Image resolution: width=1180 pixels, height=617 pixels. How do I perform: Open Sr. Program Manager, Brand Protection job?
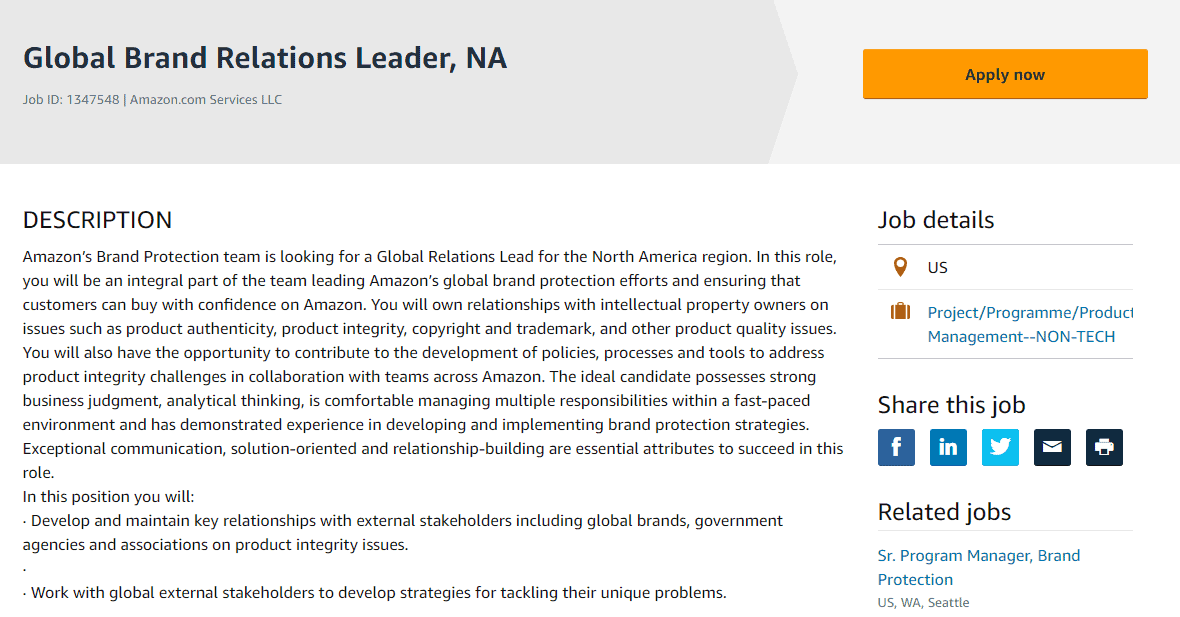(x=978, y=567)
